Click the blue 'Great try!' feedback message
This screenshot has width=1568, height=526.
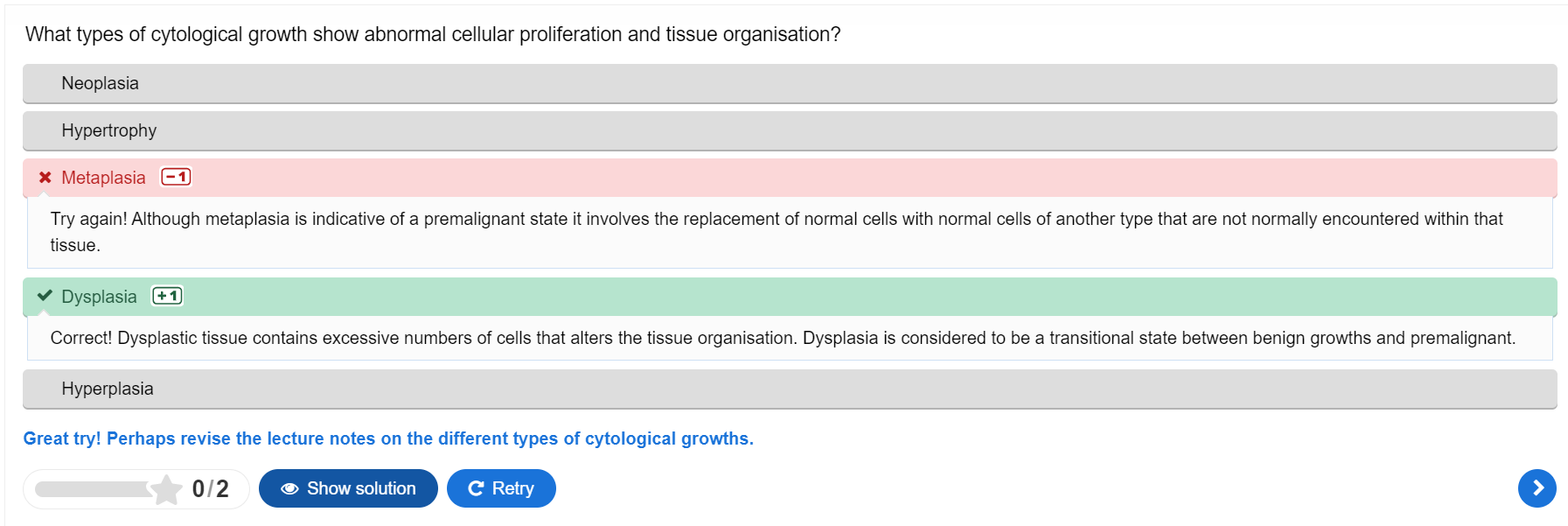coord(387,438)
